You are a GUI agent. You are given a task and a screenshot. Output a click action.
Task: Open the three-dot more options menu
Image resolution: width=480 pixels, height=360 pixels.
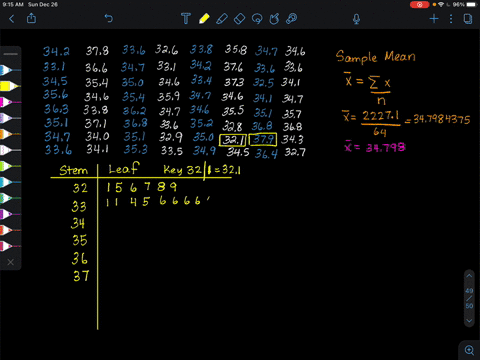(x=451, y=19)
